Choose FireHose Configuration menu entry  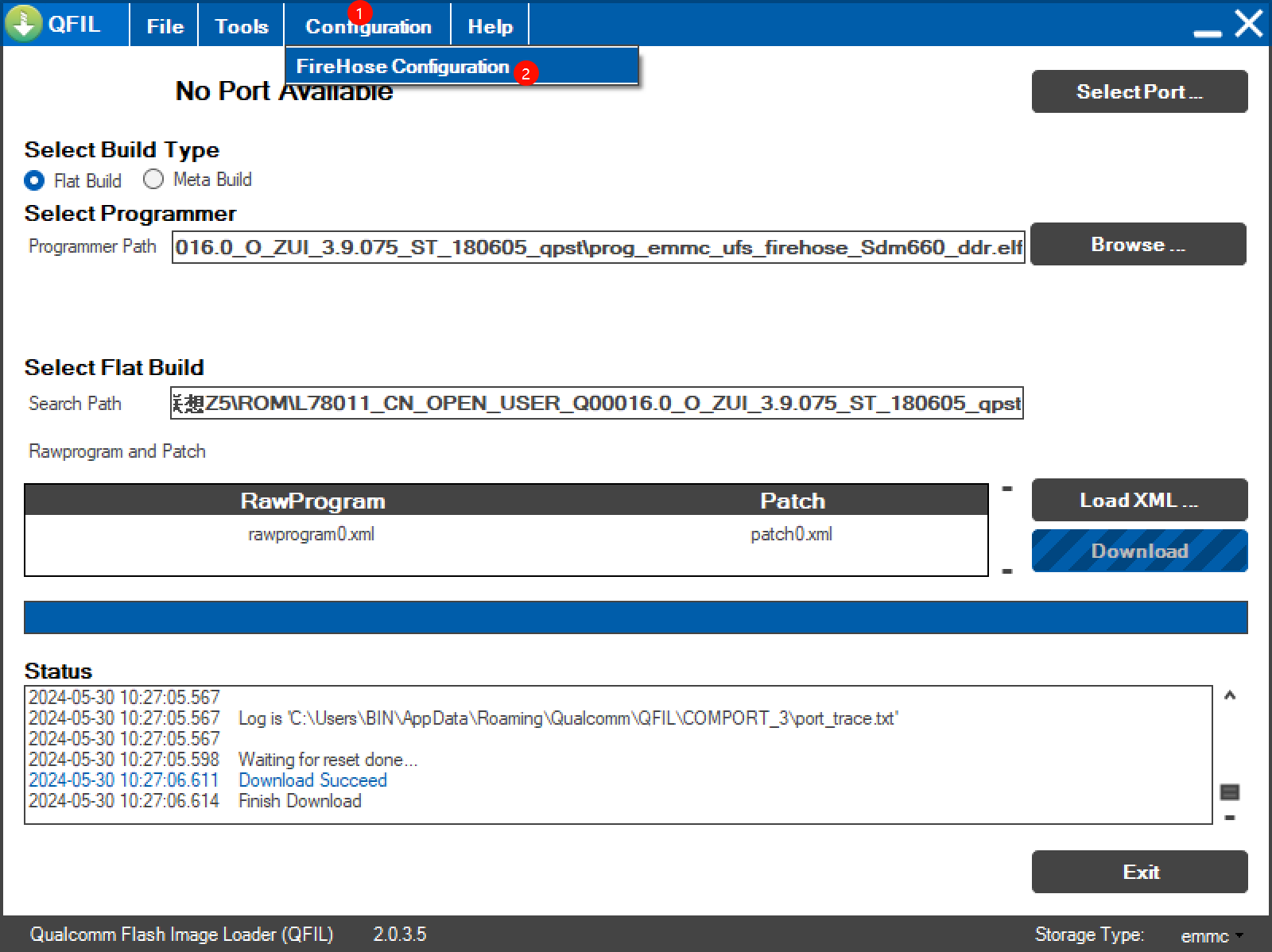tap(462, 66)
